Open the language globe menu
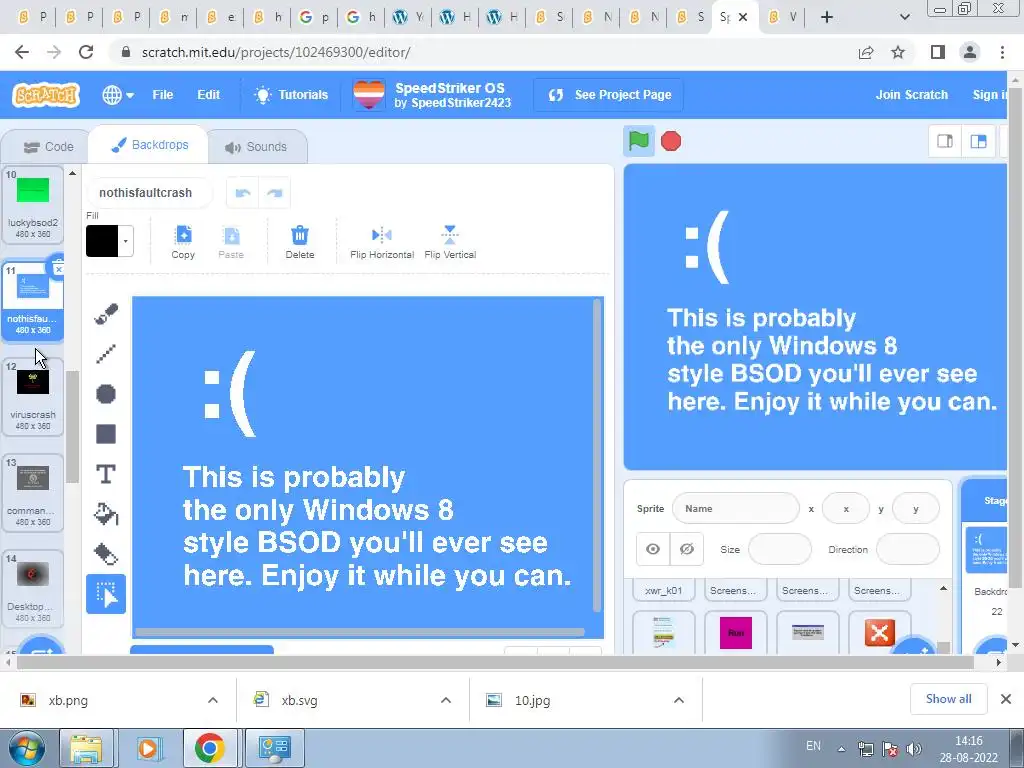The image size is (1024, 768). (x=118, y=95)
